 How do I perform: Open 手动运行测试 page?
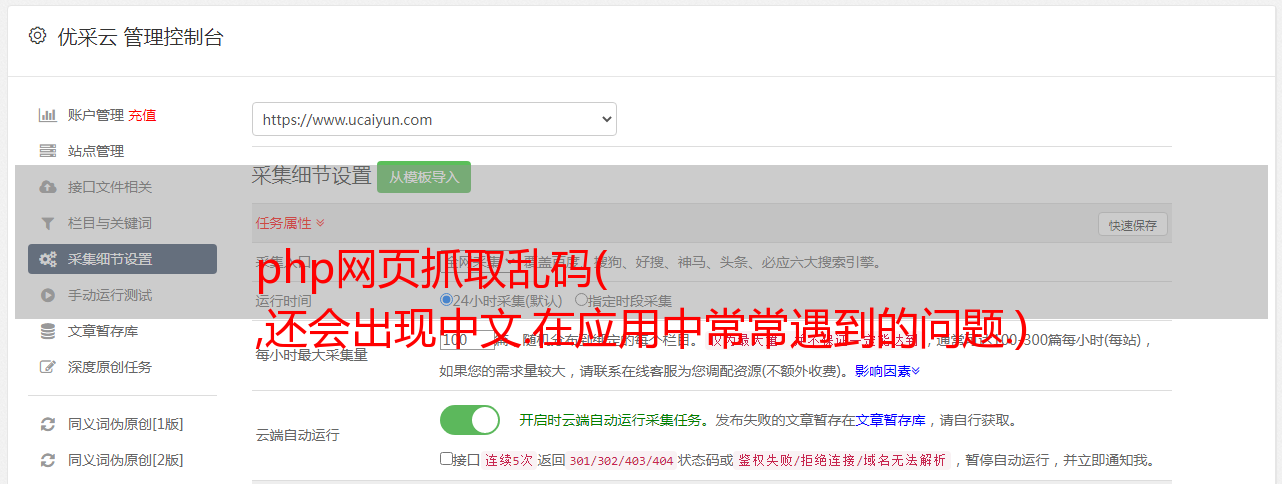[110, 295]
